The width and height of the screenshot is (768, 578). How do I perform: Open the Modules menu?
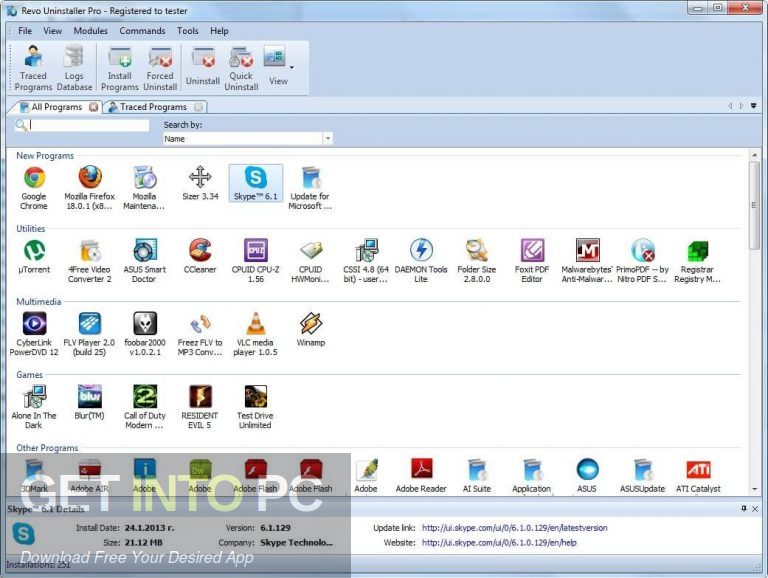tap(91, 31)
